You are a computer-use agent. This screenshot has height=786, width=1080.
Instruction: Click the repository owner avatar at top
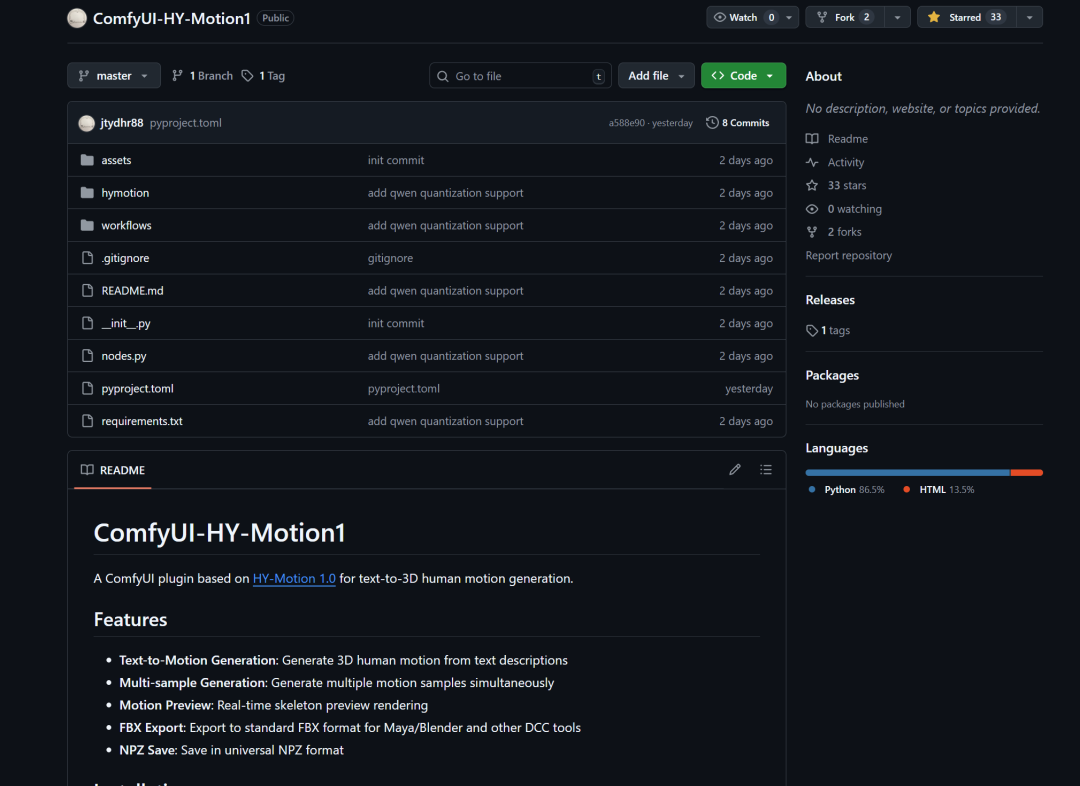[77, 18]
